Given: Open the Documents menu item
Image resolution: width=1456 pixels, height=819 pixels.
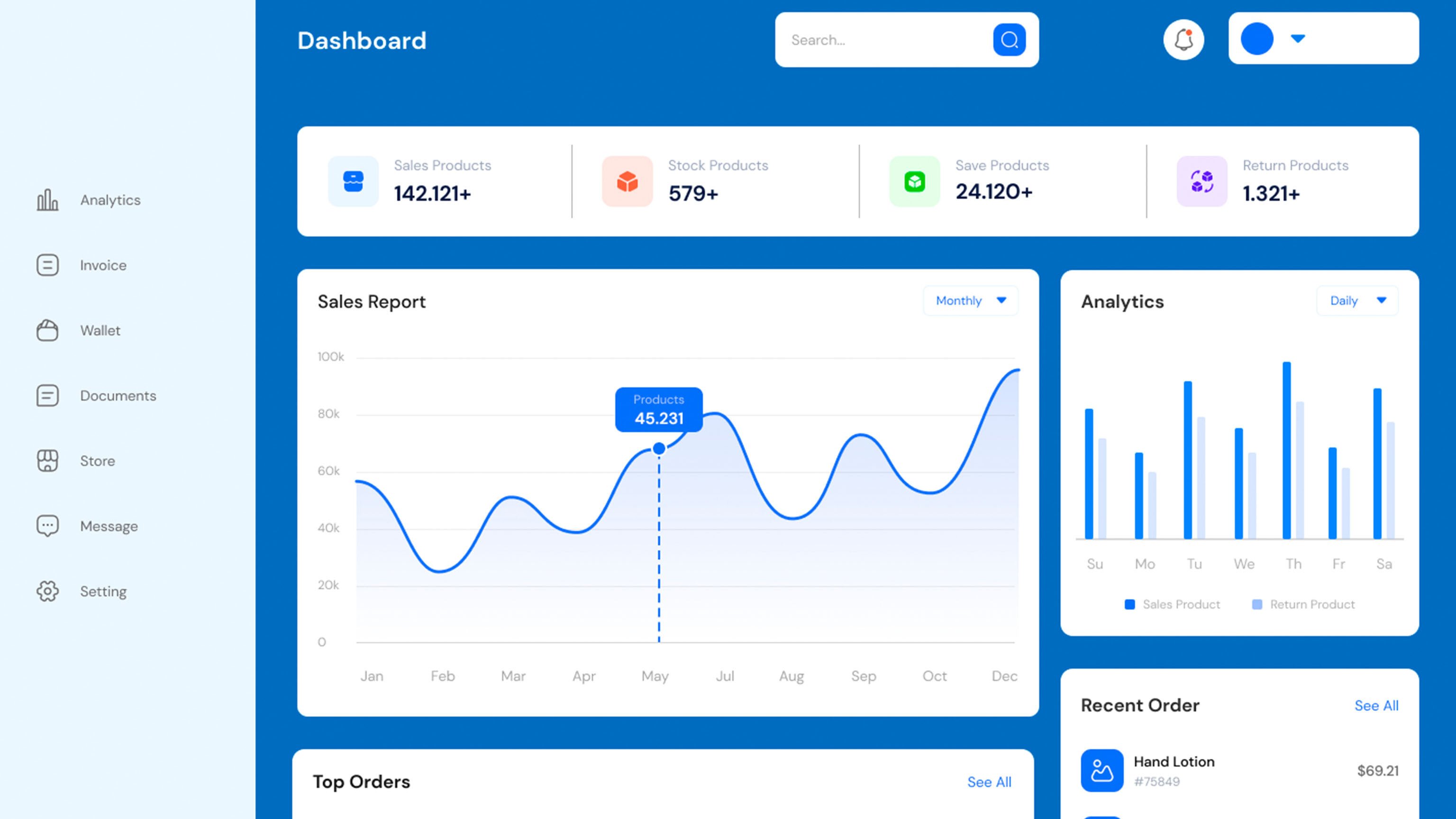Looking at the screenshot, I should pyautogui.click(x=118, y=396).
